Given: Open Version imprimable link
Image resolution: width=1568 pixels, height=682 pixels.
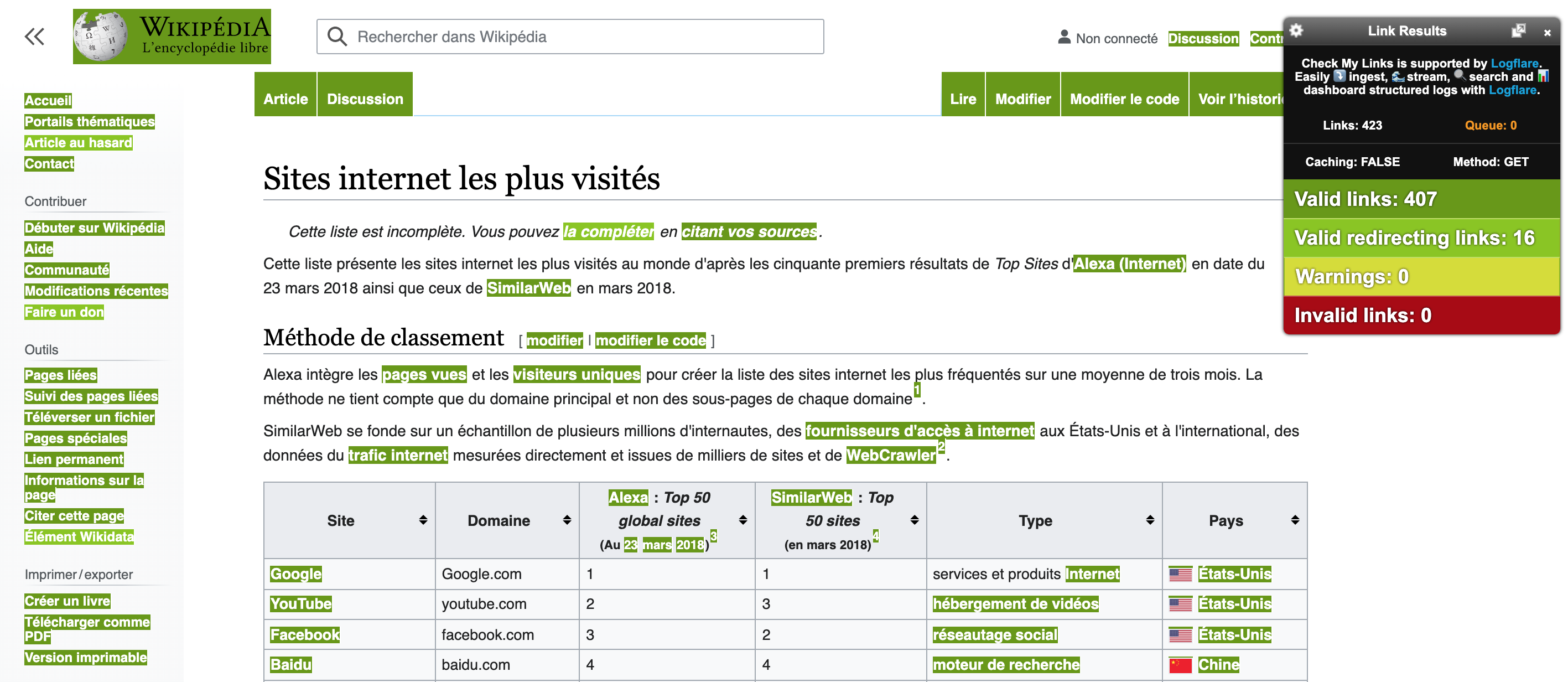Looking at the screenshot, I should point(85,658).
